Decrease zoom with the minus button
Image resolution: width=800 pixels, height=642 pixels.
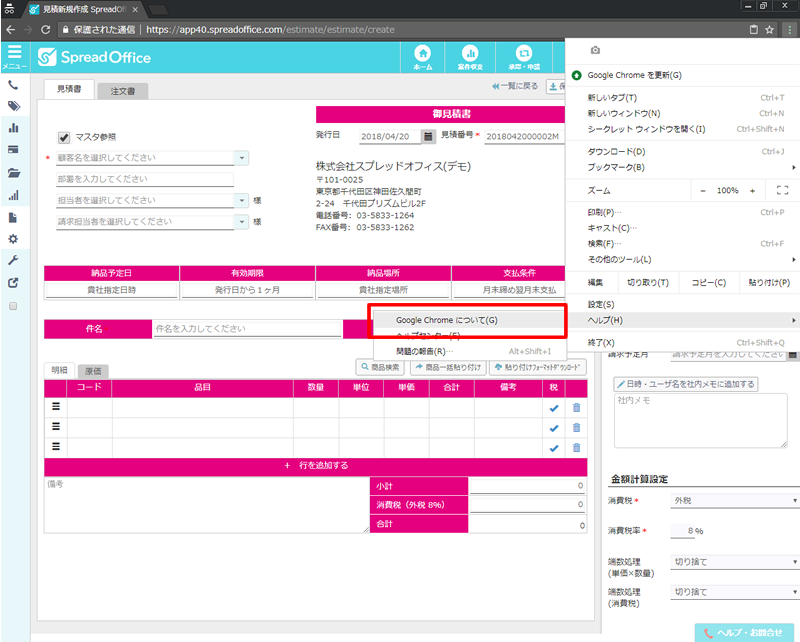click(703, 190)
